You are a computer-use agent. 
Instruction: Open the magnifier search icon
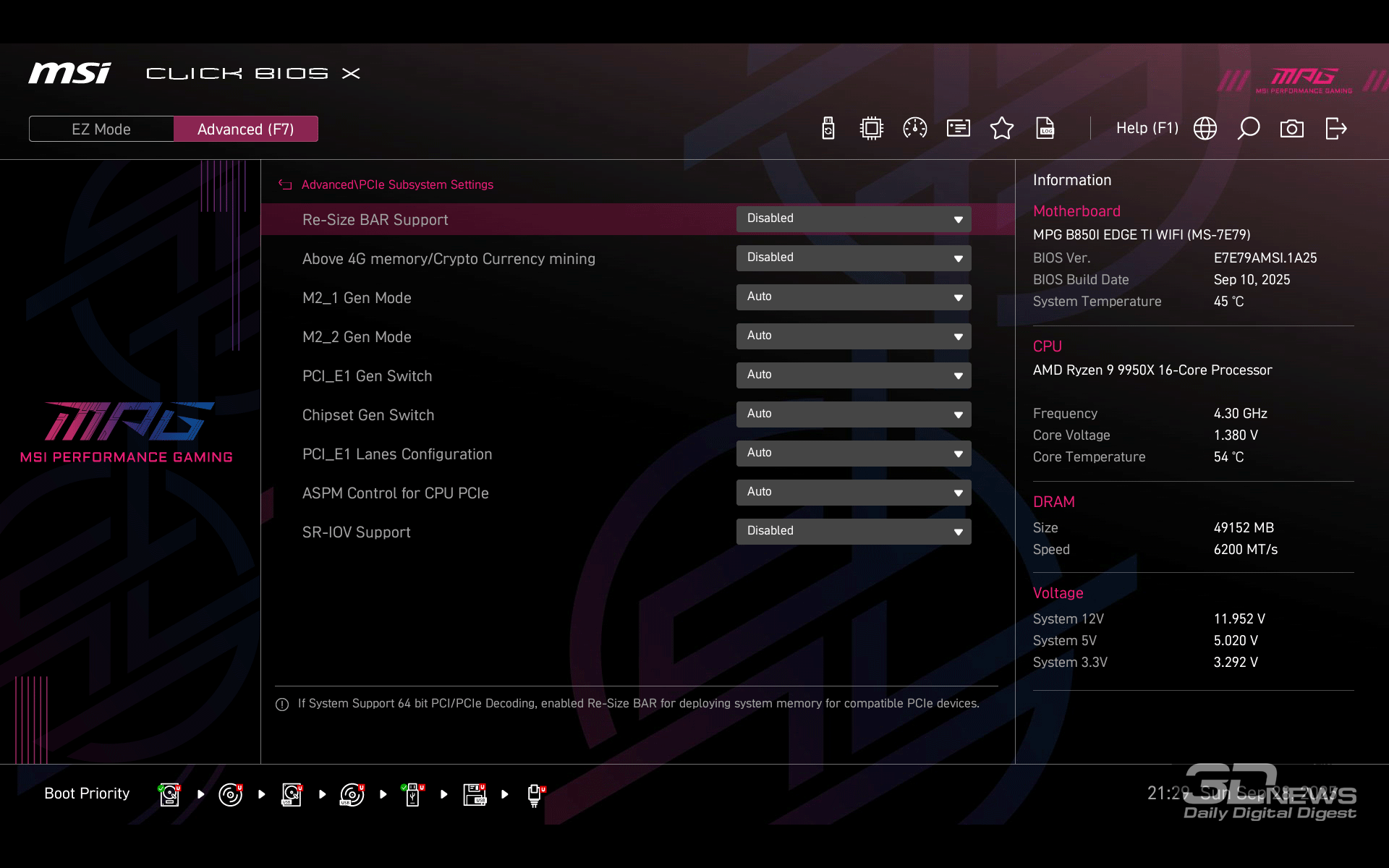pyautogui.click(x=1249, y=129)
